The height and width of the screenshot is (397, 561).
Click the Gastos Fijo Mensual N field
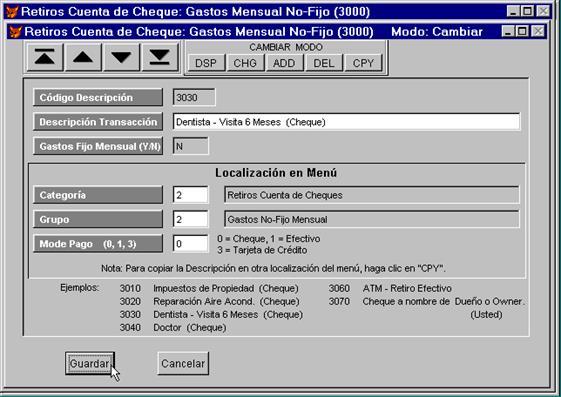pos(190,146)
